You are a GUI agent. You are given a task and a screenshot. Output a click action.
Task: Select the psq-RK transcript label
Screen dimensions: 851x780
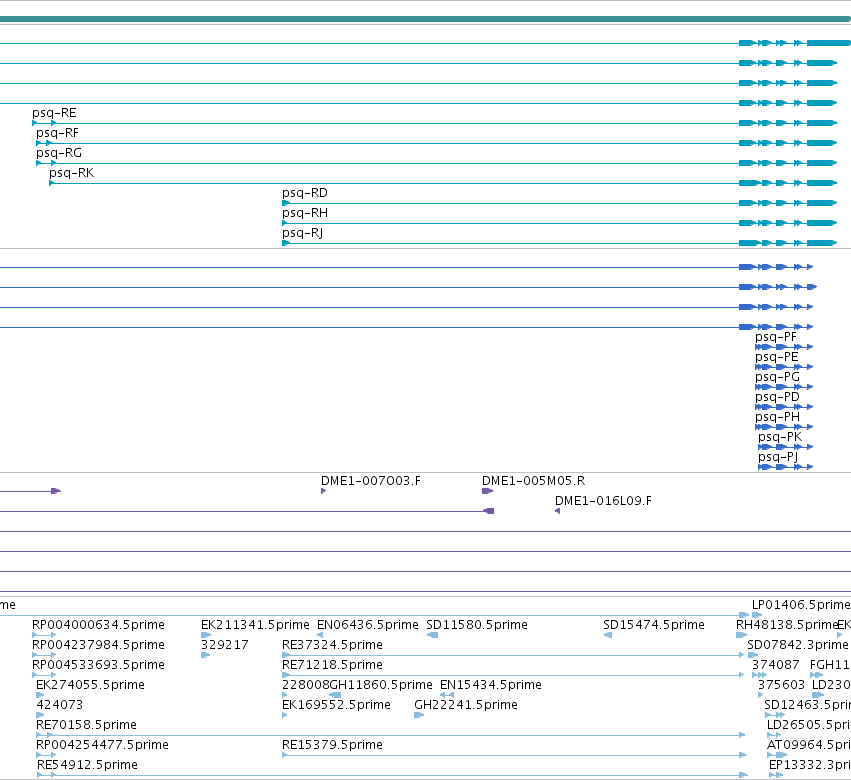[71, 173]
